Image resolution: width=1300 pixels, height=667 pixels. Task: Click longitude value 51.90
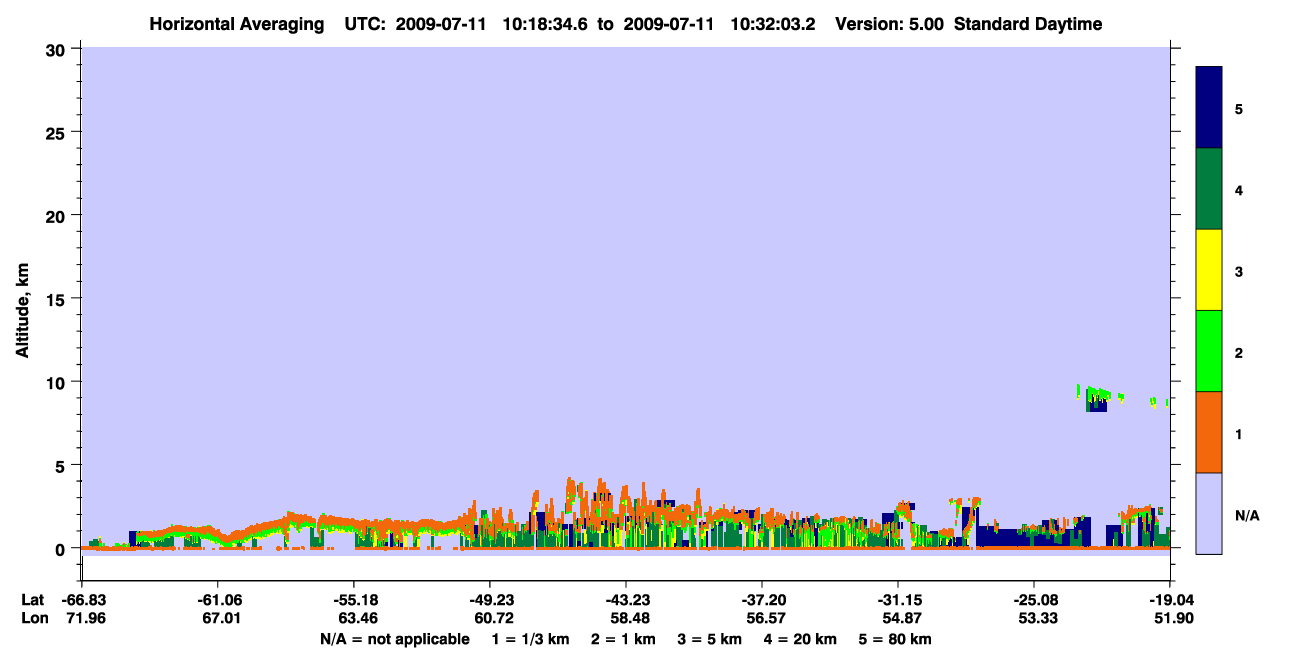pyautogui.click(x=1172, y=618)
